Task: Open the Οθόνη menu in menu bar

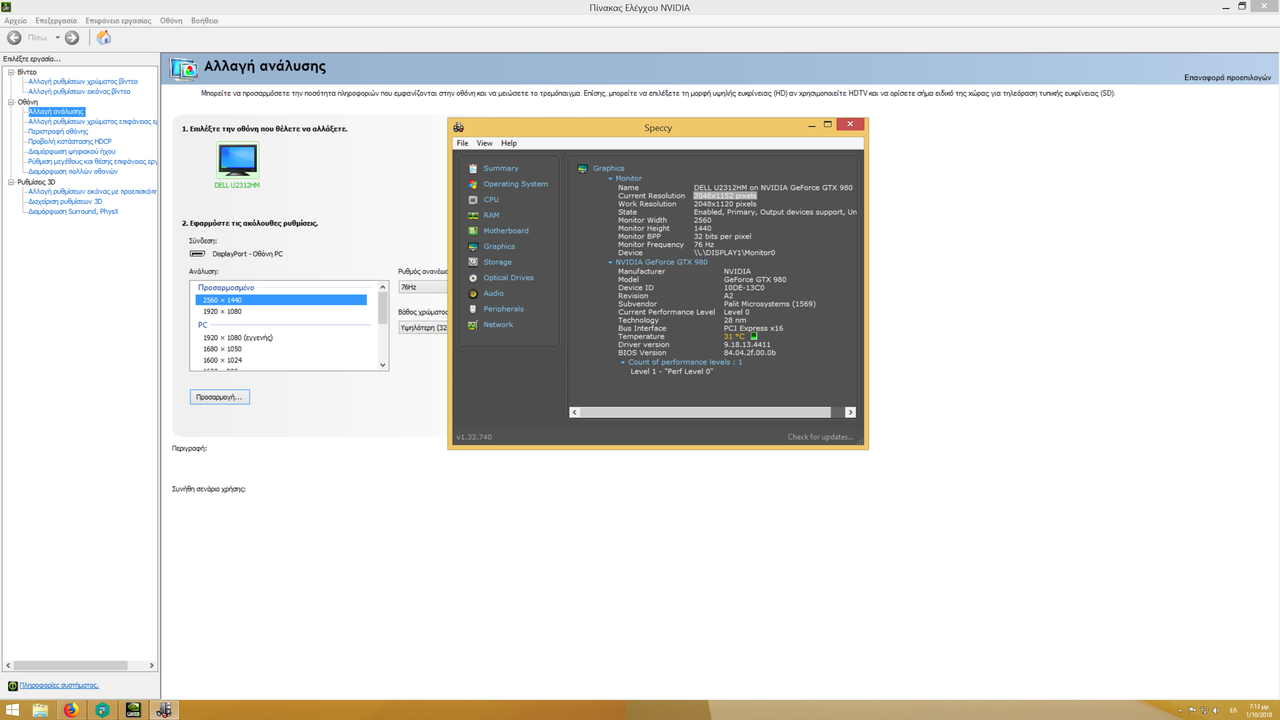Action: [171, 20]
